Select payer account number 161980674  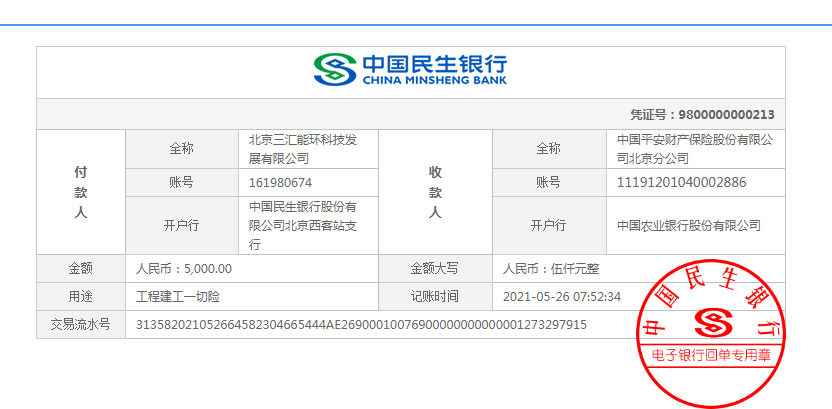[280, 183]
